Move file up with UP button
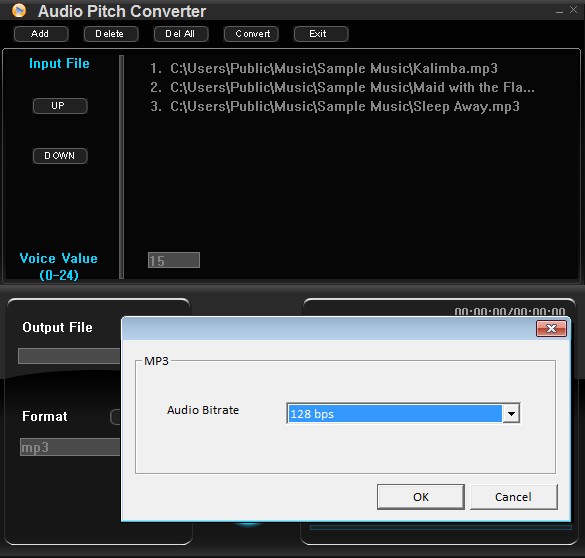The image size is (585, 558). [x=60, y=106]
